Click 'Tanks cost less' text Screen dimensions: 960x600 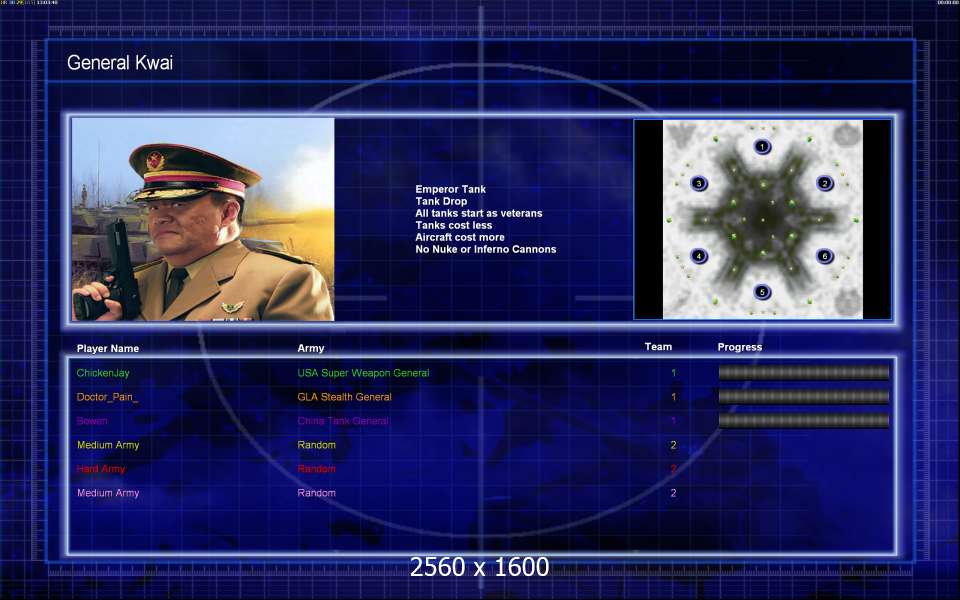coord(454,225)
